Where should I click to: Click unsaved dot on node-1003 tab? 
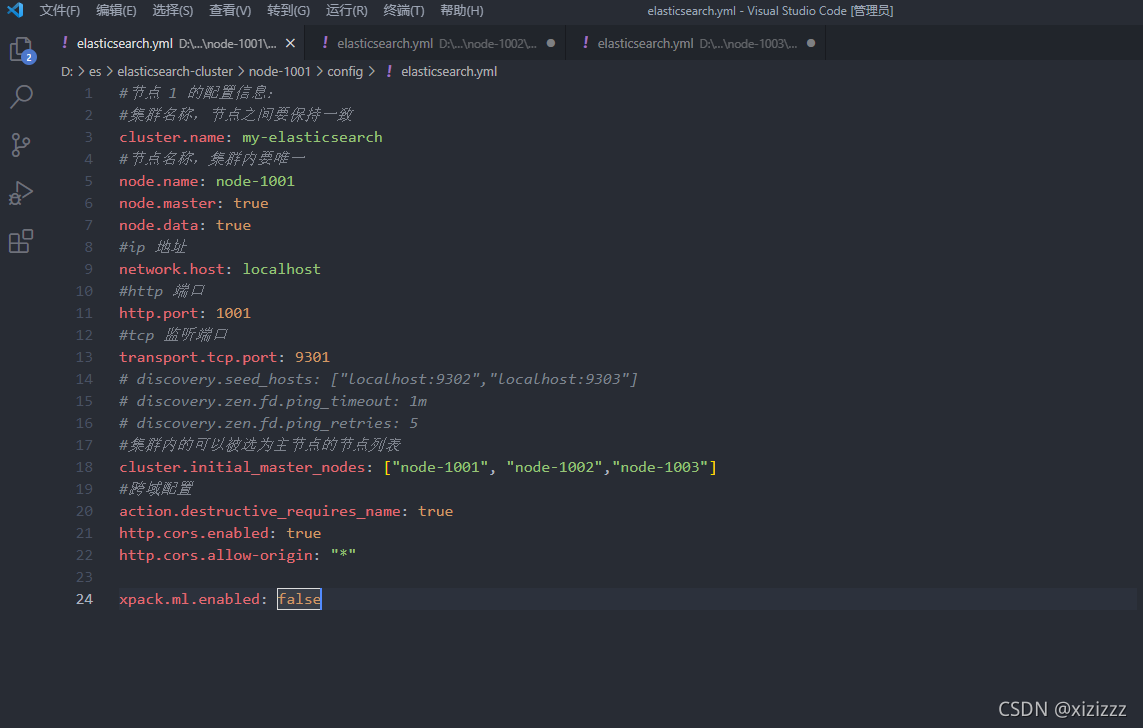(811, 44)
